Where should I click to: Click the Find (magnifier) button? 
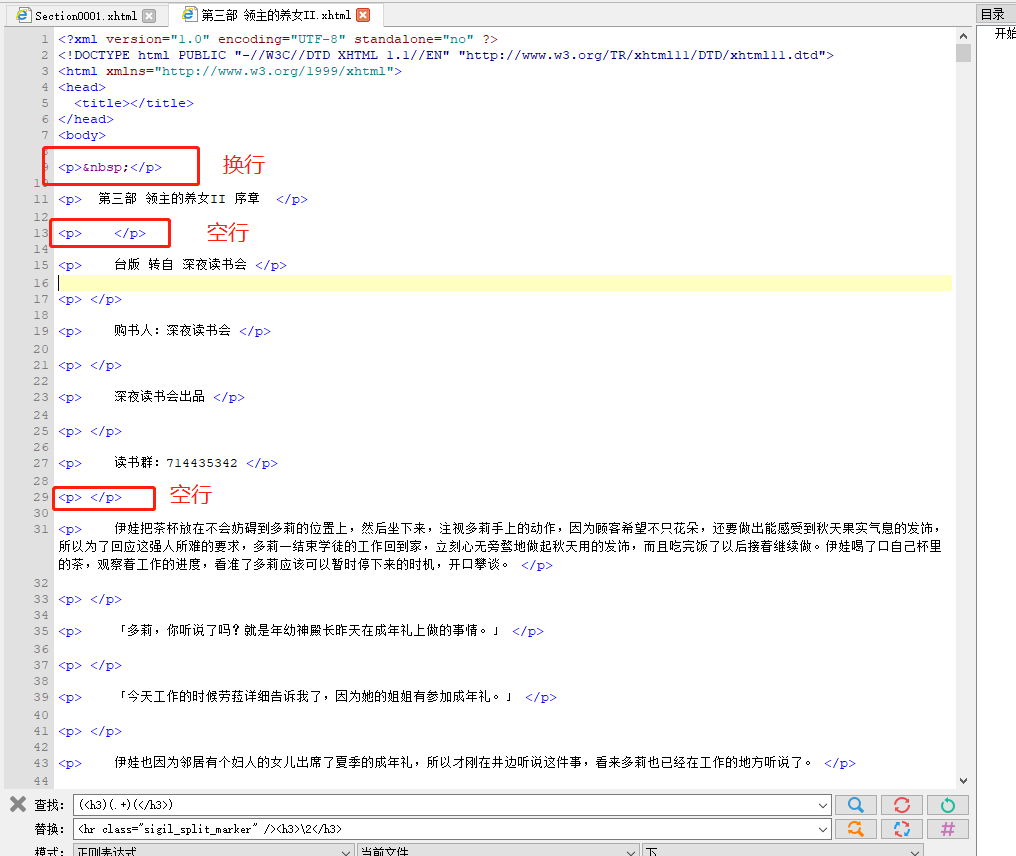click(855, 805)
